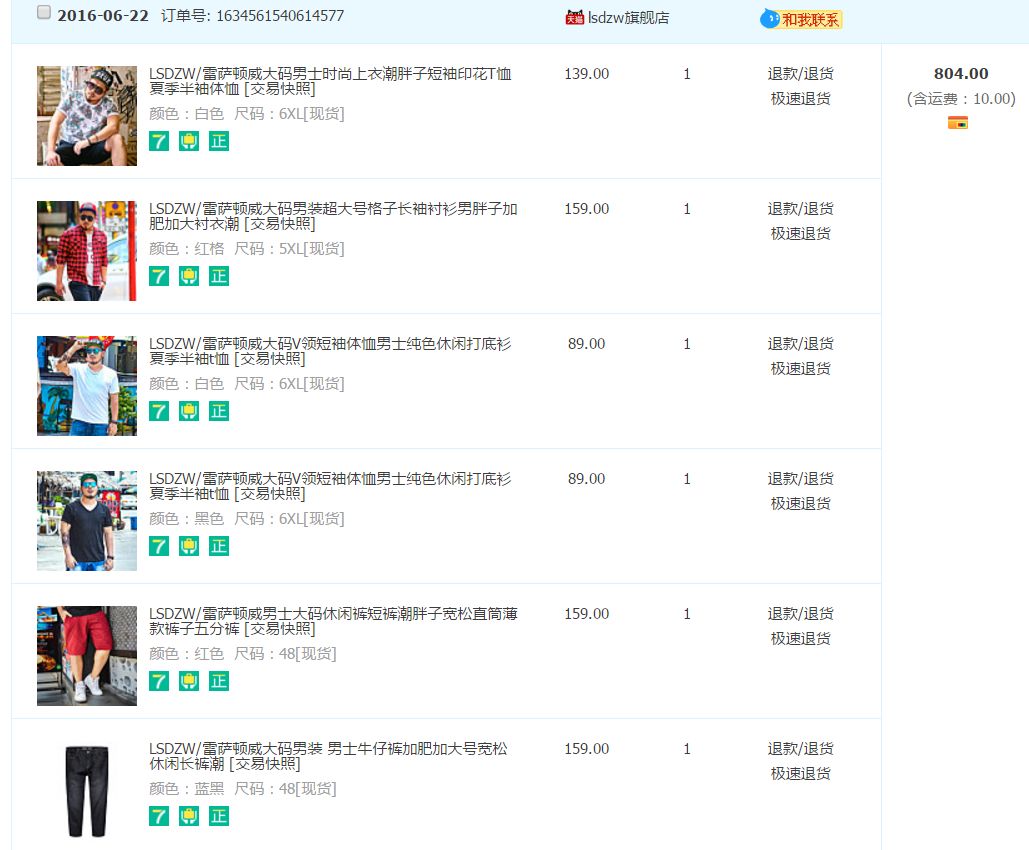
Task: Request 退款/退货 for the red shorts
Action: click(800, 614)
